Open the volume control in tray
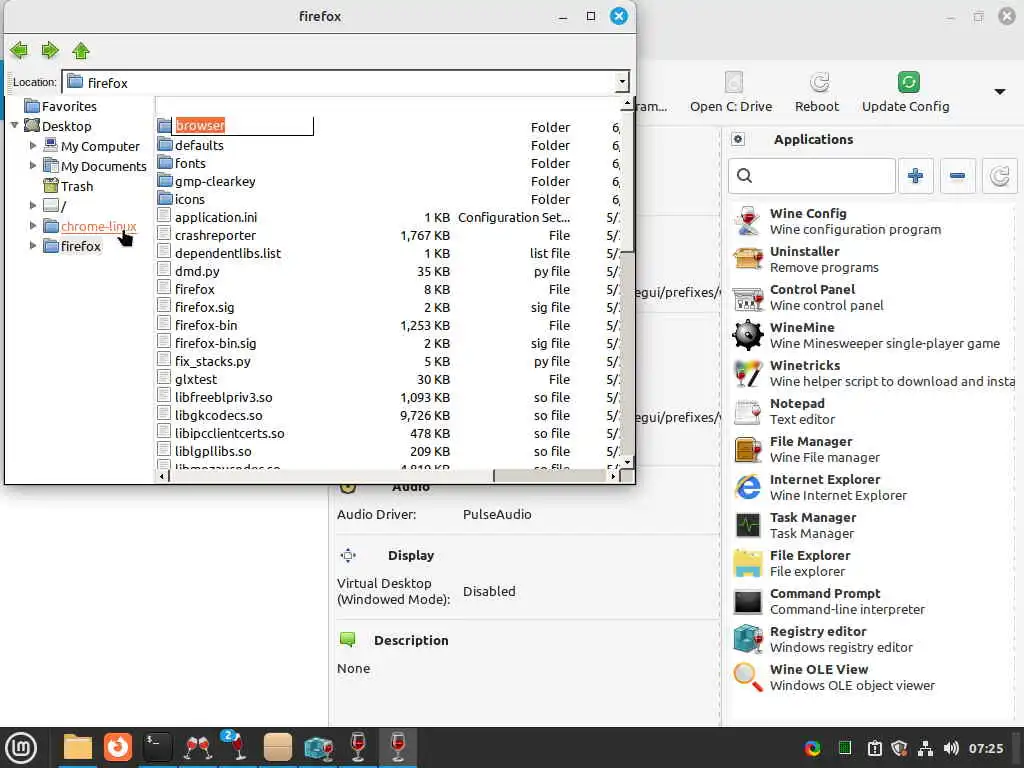1024x768 pixels. click(x=951, y=748)
